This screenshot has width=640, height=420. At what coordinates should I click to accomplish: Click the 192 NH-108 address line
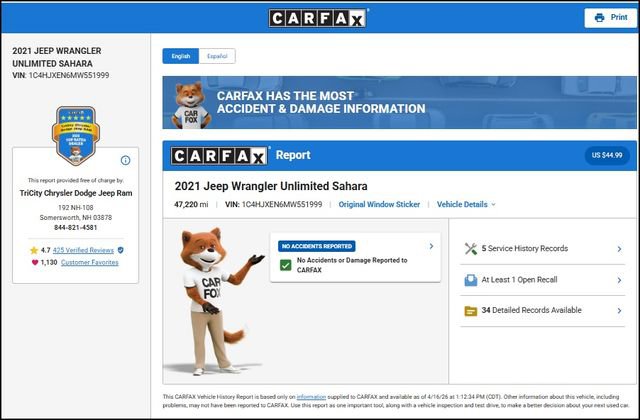pyautogui.click(x=76, y=207)
